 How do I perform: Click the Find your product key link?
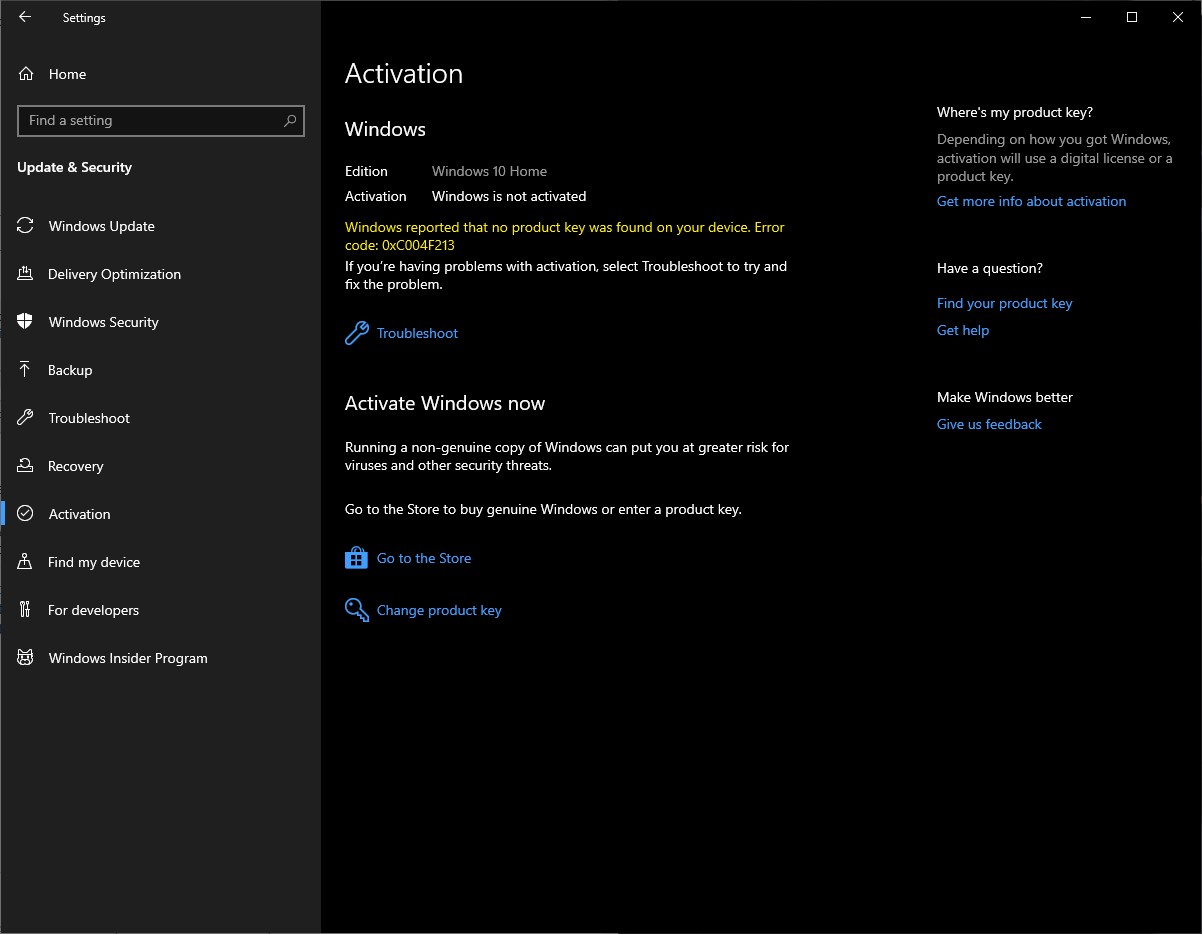(1004, 303)
